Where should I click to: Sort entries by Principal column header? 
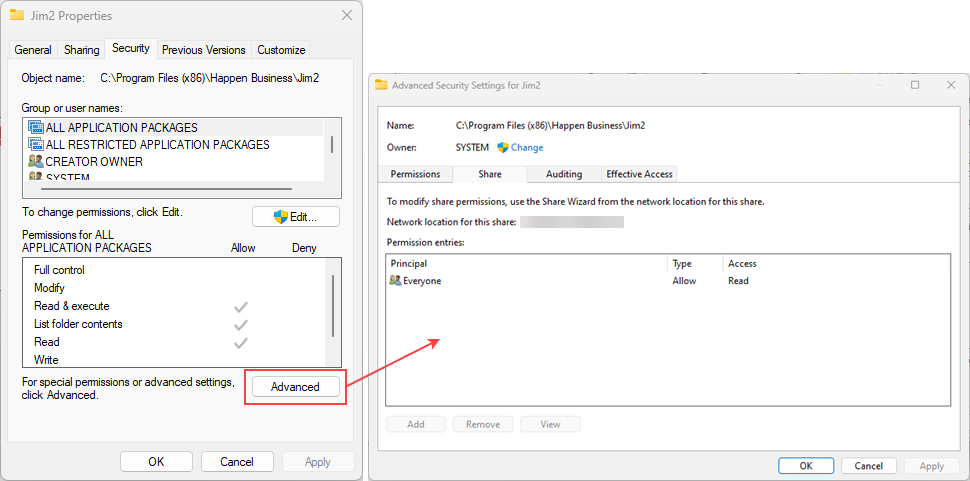(409, 264)
